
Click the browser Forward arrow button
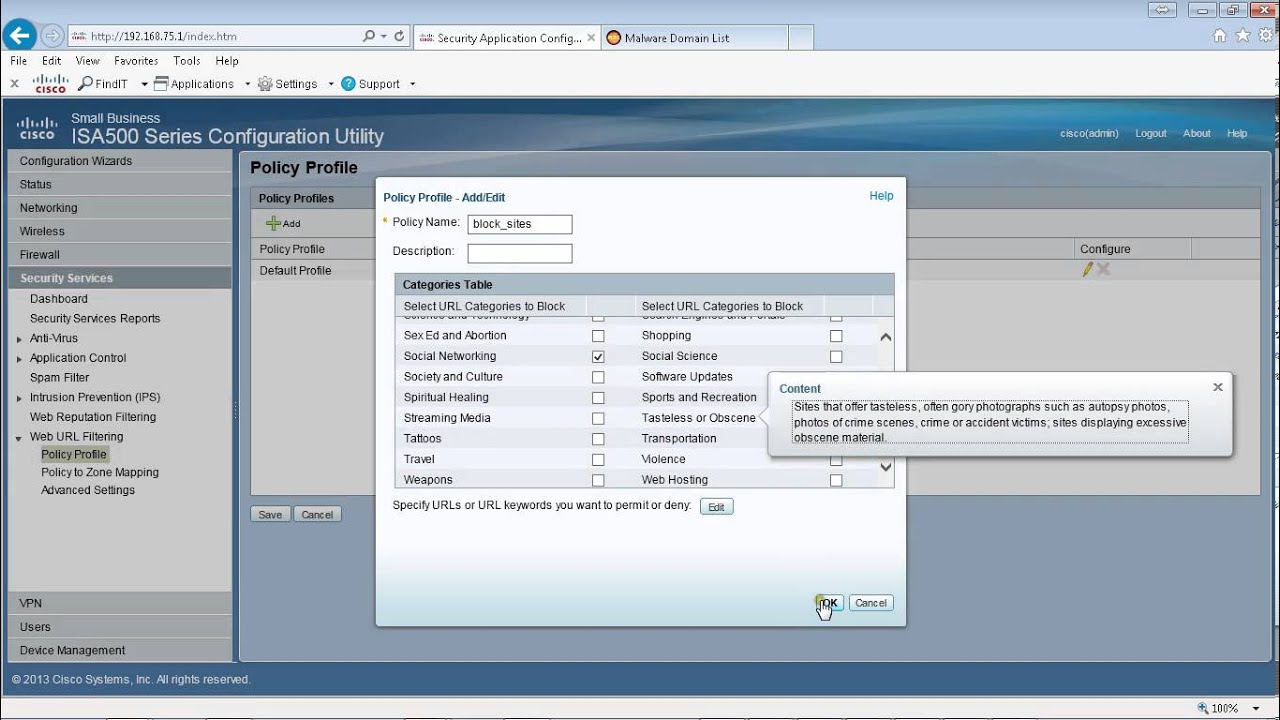coord(52,36)
